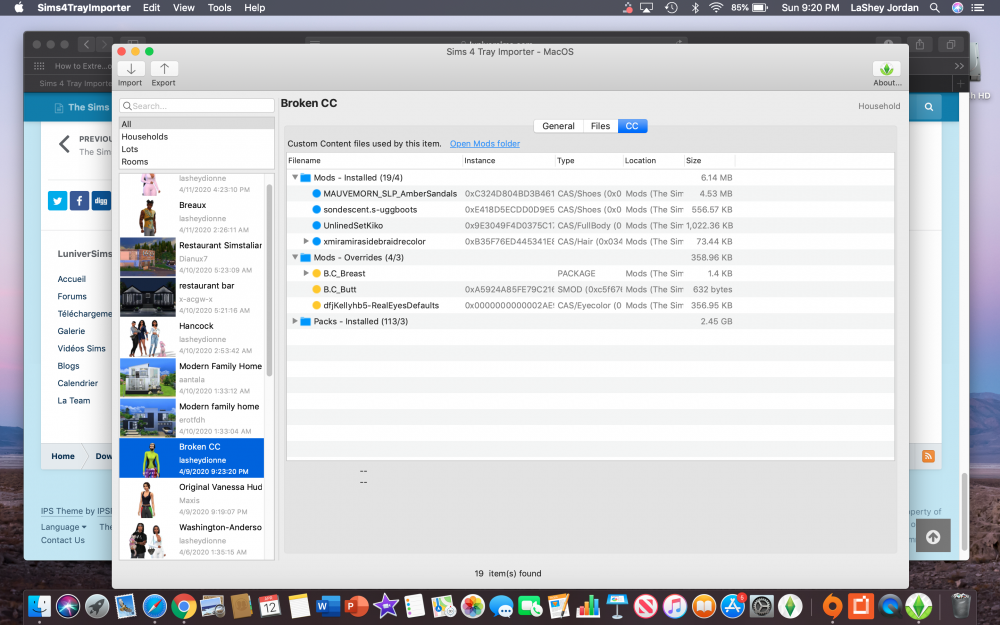Select the restaurant bar lot thumbnail
Viewport: 1000px width, 625px height.
[x=147, y=297]
